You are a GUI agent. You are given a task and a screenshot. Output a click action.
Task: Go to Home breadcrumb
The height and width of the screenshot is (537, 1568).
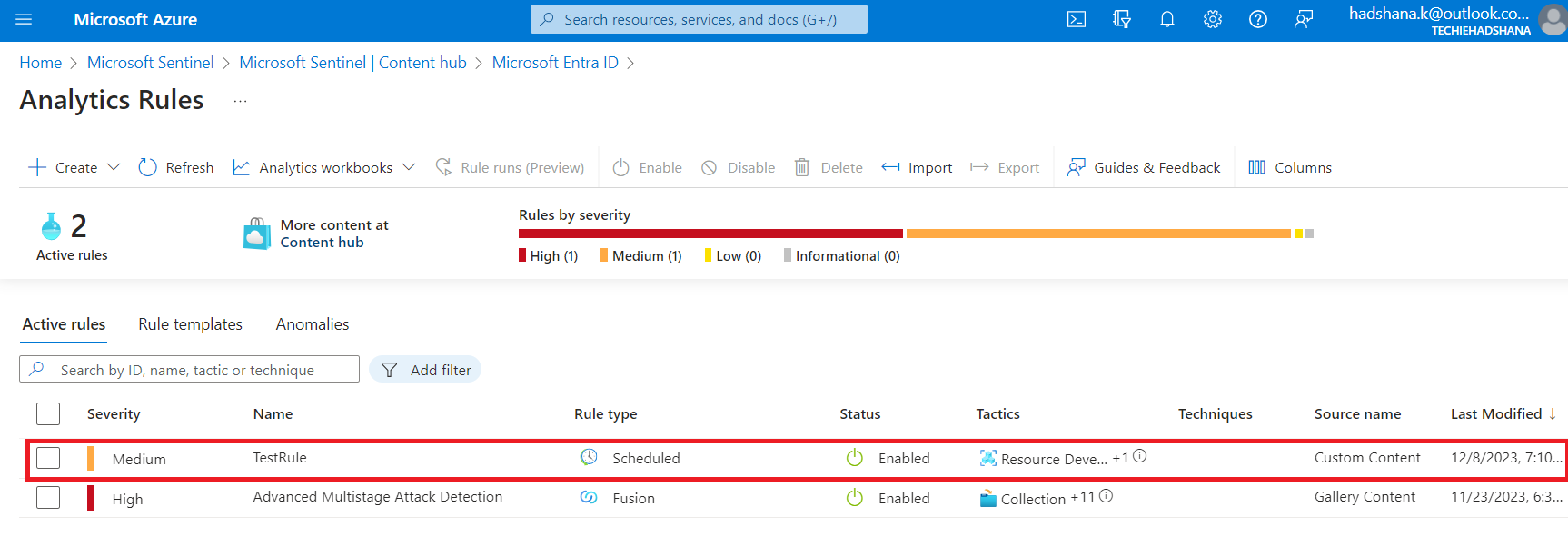[41, 63]
